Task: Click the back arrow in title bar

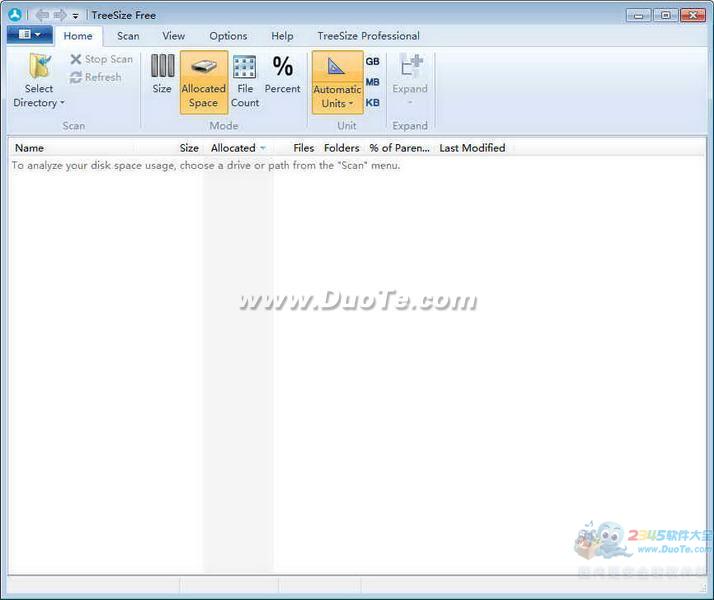Action: [x=42, y=15]
